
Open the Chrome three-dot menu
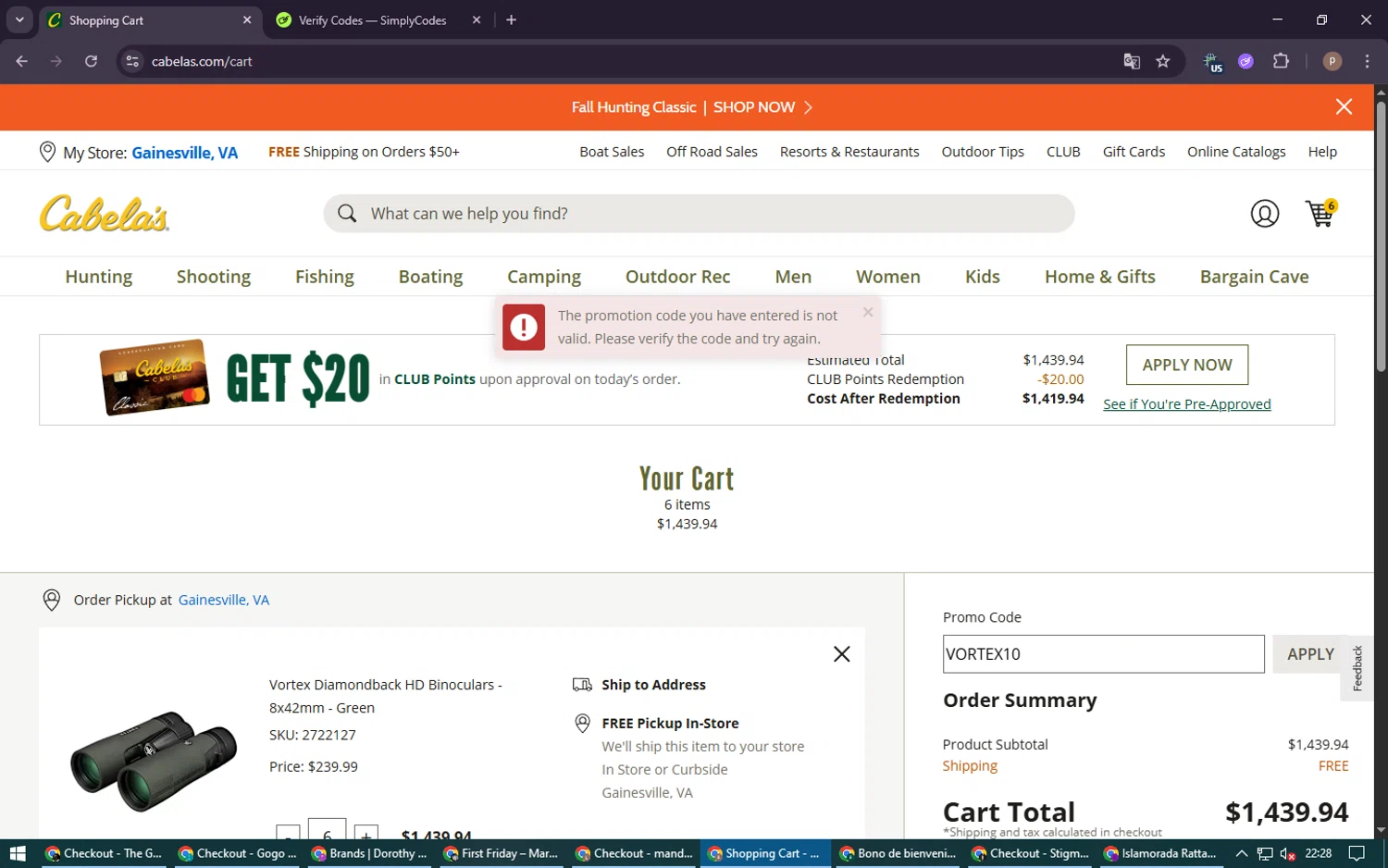coord(1367,61)
